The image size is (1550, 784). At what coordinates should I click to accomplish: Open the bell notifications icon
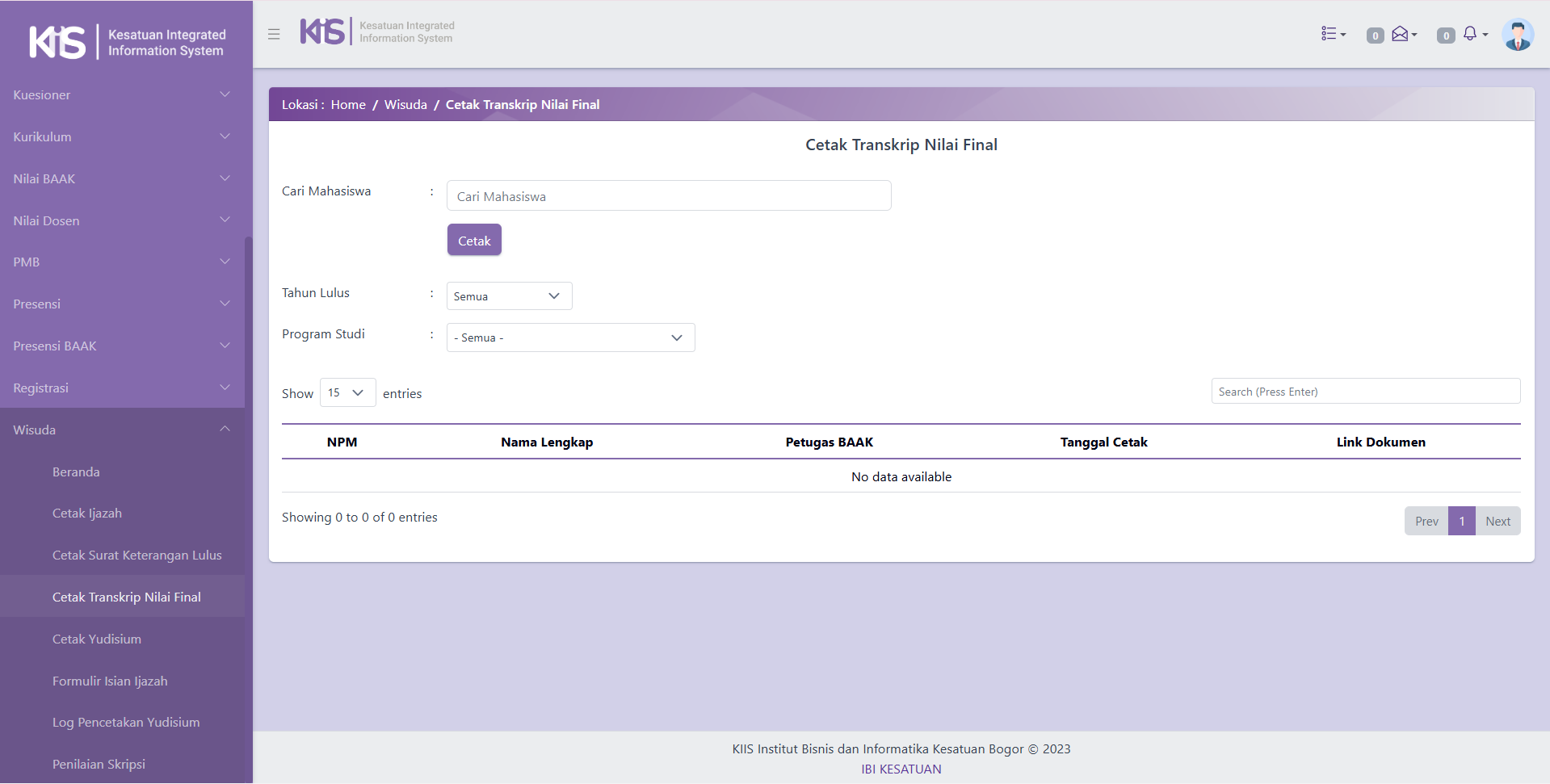(x=1472, y=34)
